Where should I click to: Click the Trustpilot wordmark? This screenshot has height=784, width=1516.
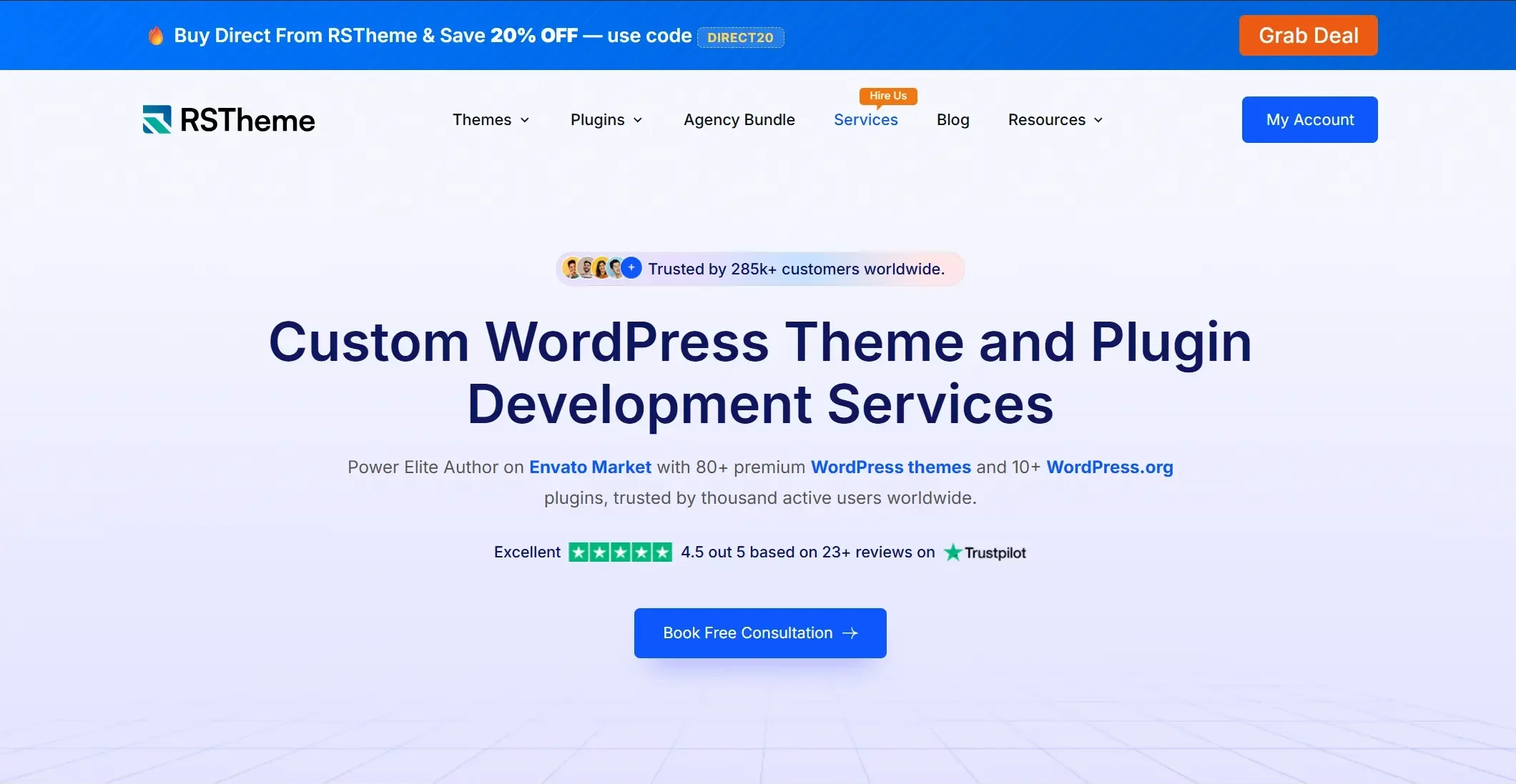[995, 552]
